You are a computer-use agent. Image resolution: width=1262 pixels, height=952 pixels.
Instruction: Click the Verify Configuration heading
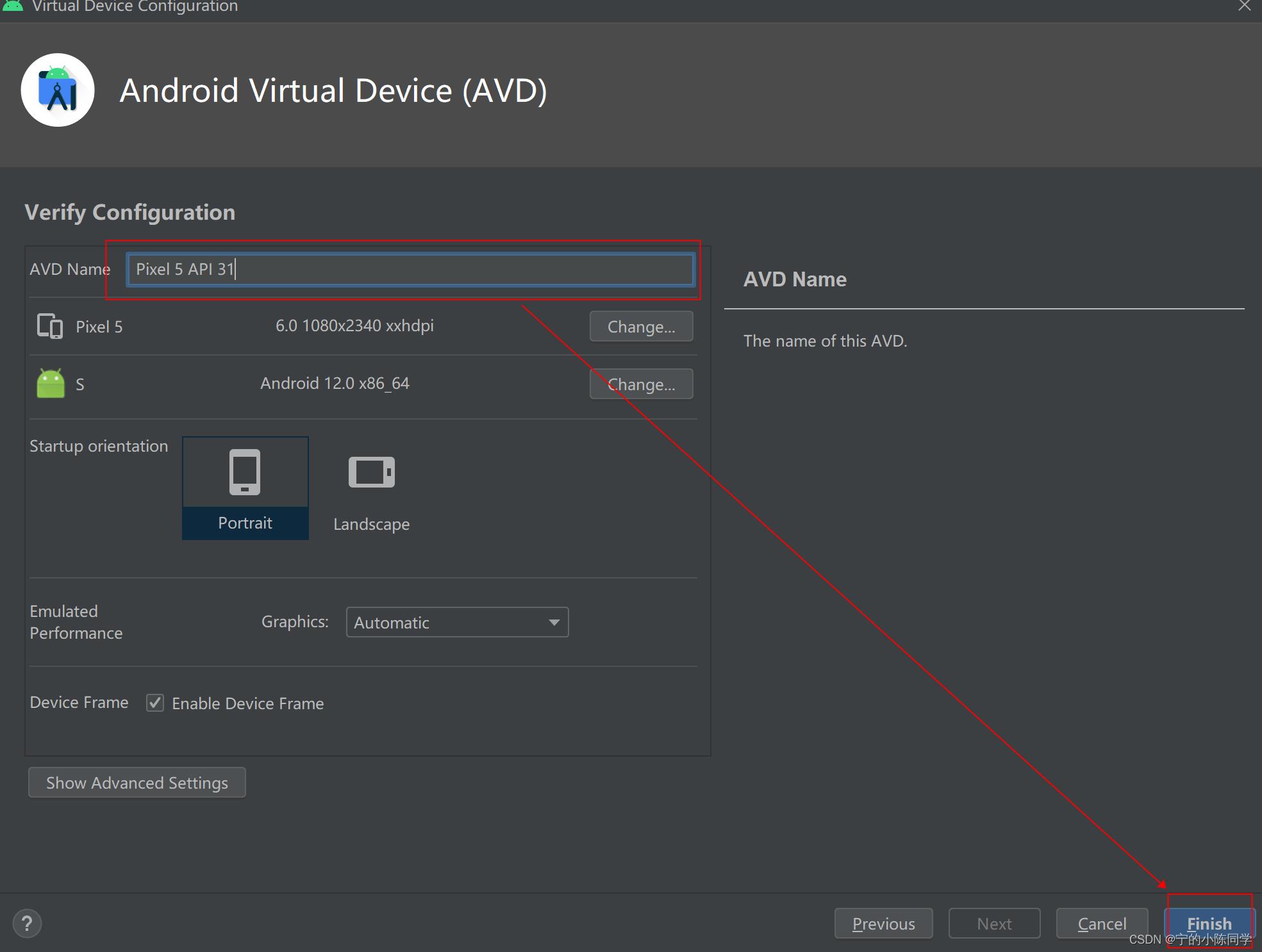pyautogui.click(x=130, y=212)
